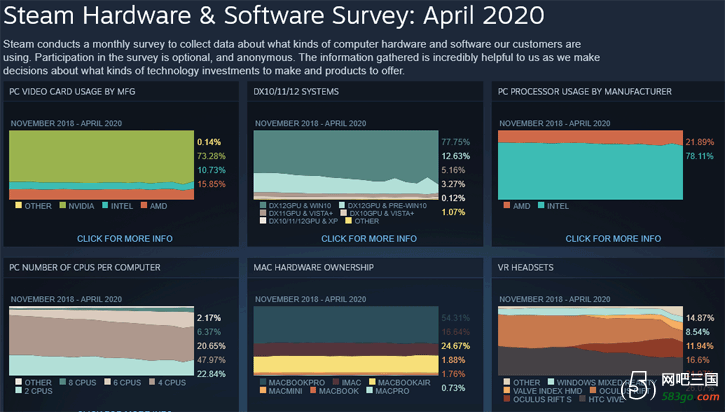Click 'PC NUMBER OF CPUS PER COMPUTER' heading

(85, 267)
